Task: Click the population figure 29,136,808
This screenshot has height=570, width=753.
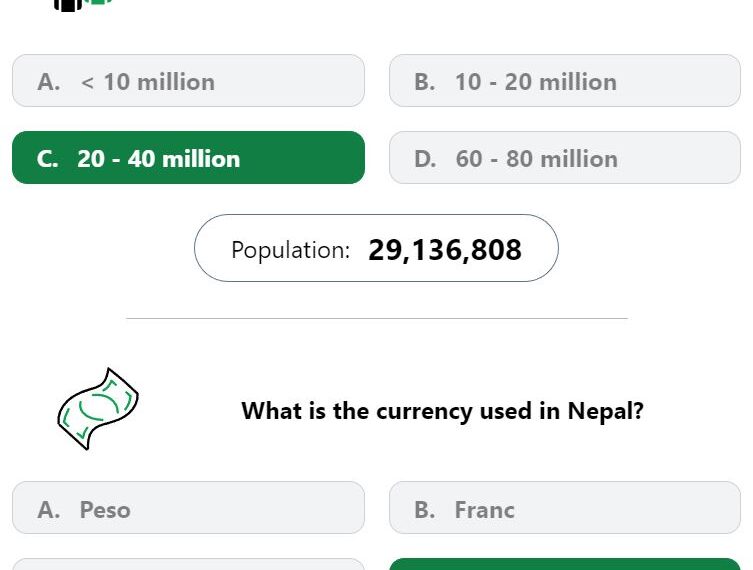Action: coord(445,250)
